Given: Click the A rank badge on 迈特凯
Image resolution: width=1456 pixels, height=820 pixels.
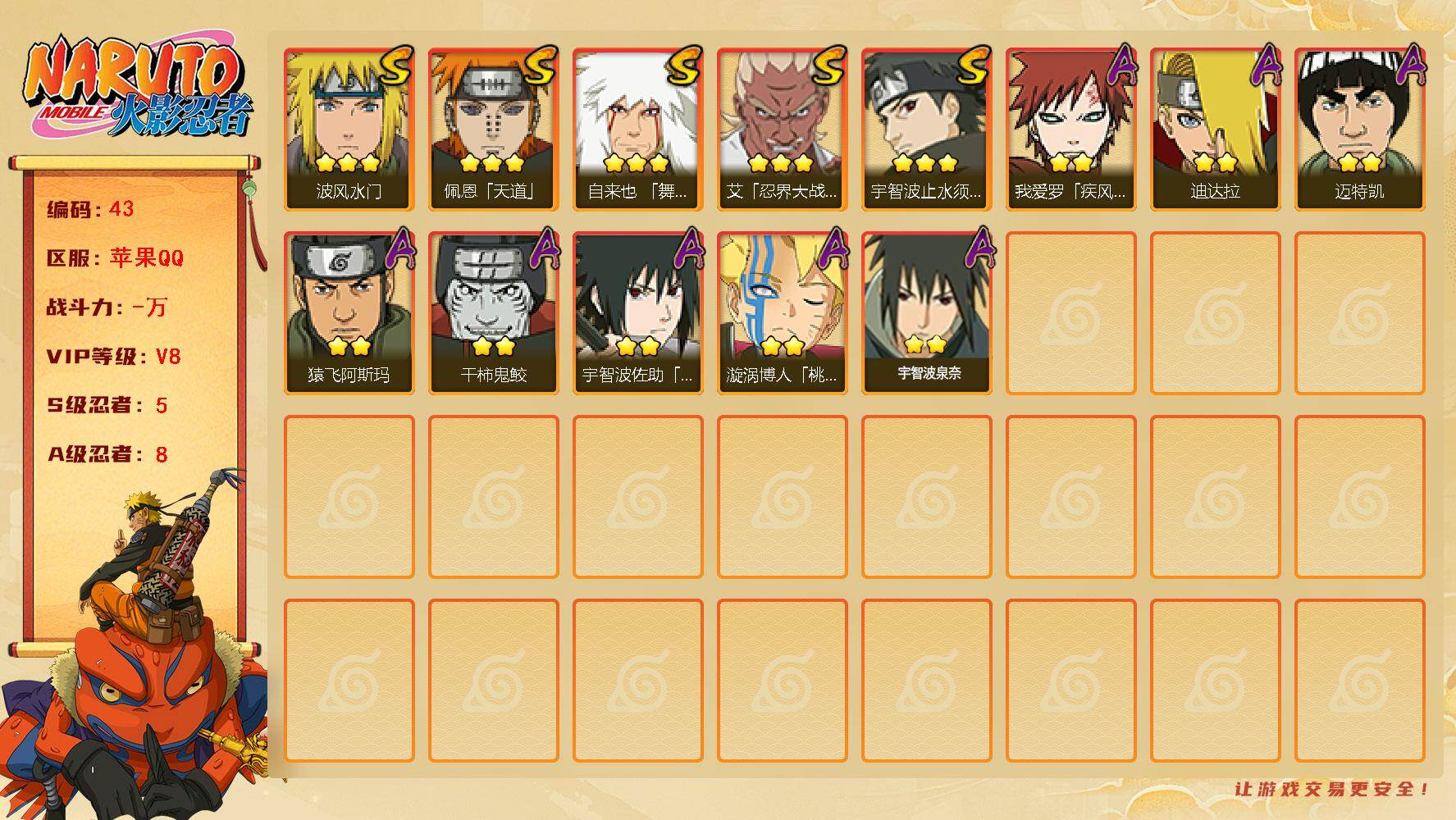Looking at the screenshot, I should pyautogui.click(x=1411, y=64).
